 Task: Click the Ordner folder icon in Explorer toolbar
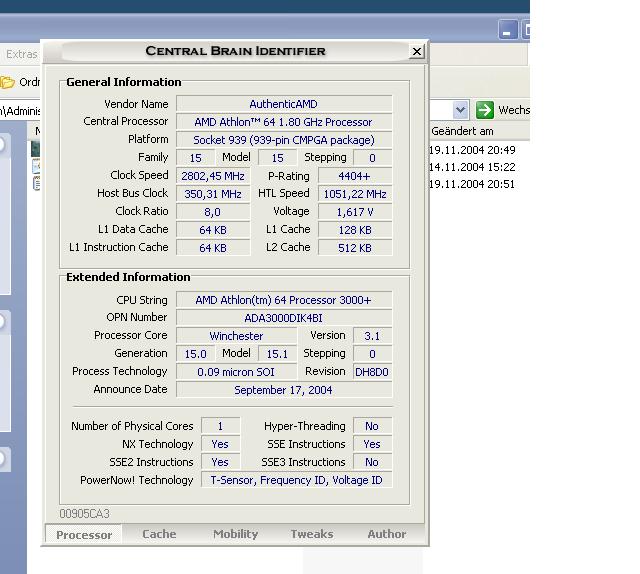coord(7,82)
